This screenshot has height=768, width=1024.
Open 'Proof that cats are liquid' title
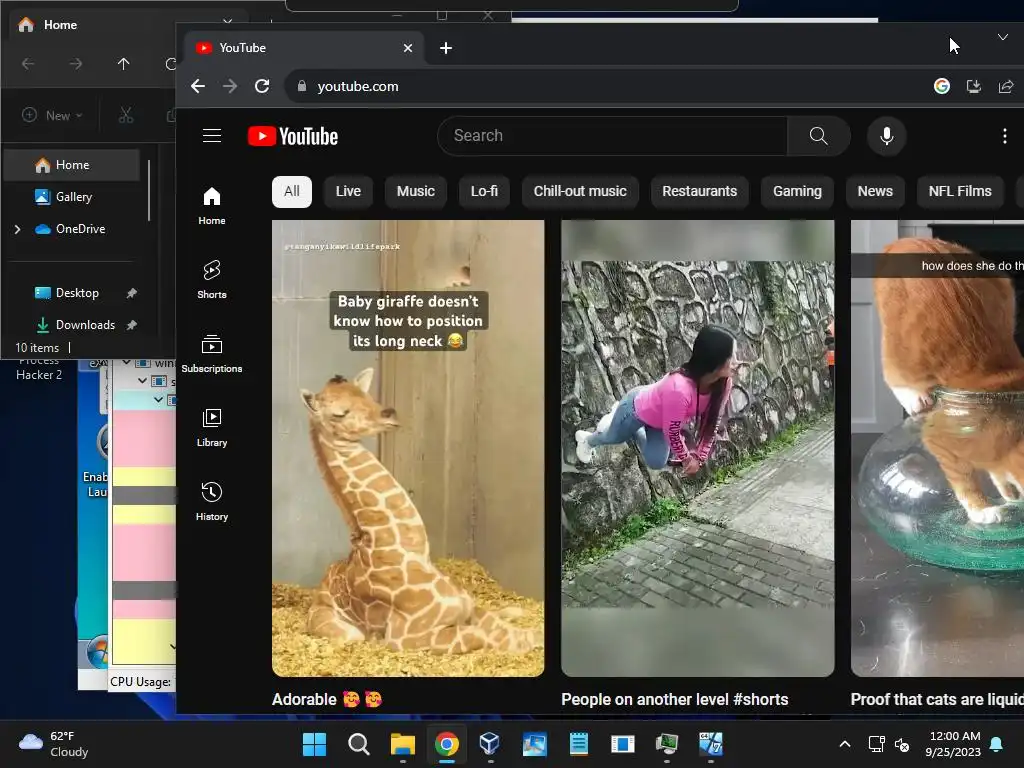[937, 699]
